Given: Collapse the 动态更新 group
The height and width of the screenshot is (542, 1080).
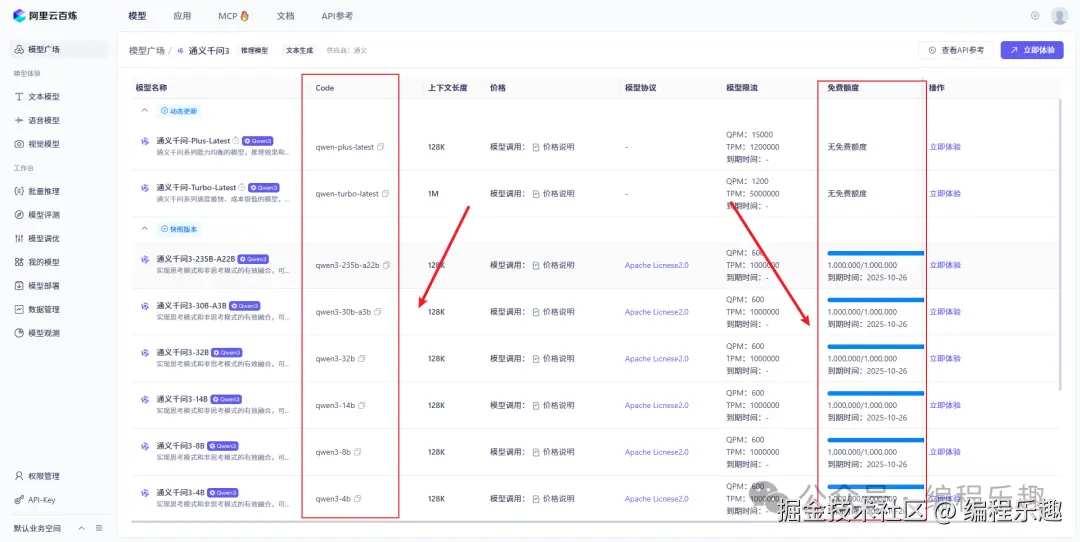Looking at the screenshot, I should 145,110.
